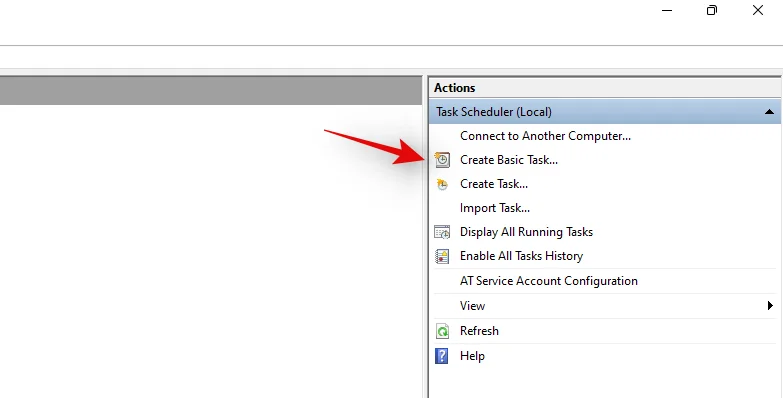
Task: Click the Actions pane title
Action: tap(454, 88)
